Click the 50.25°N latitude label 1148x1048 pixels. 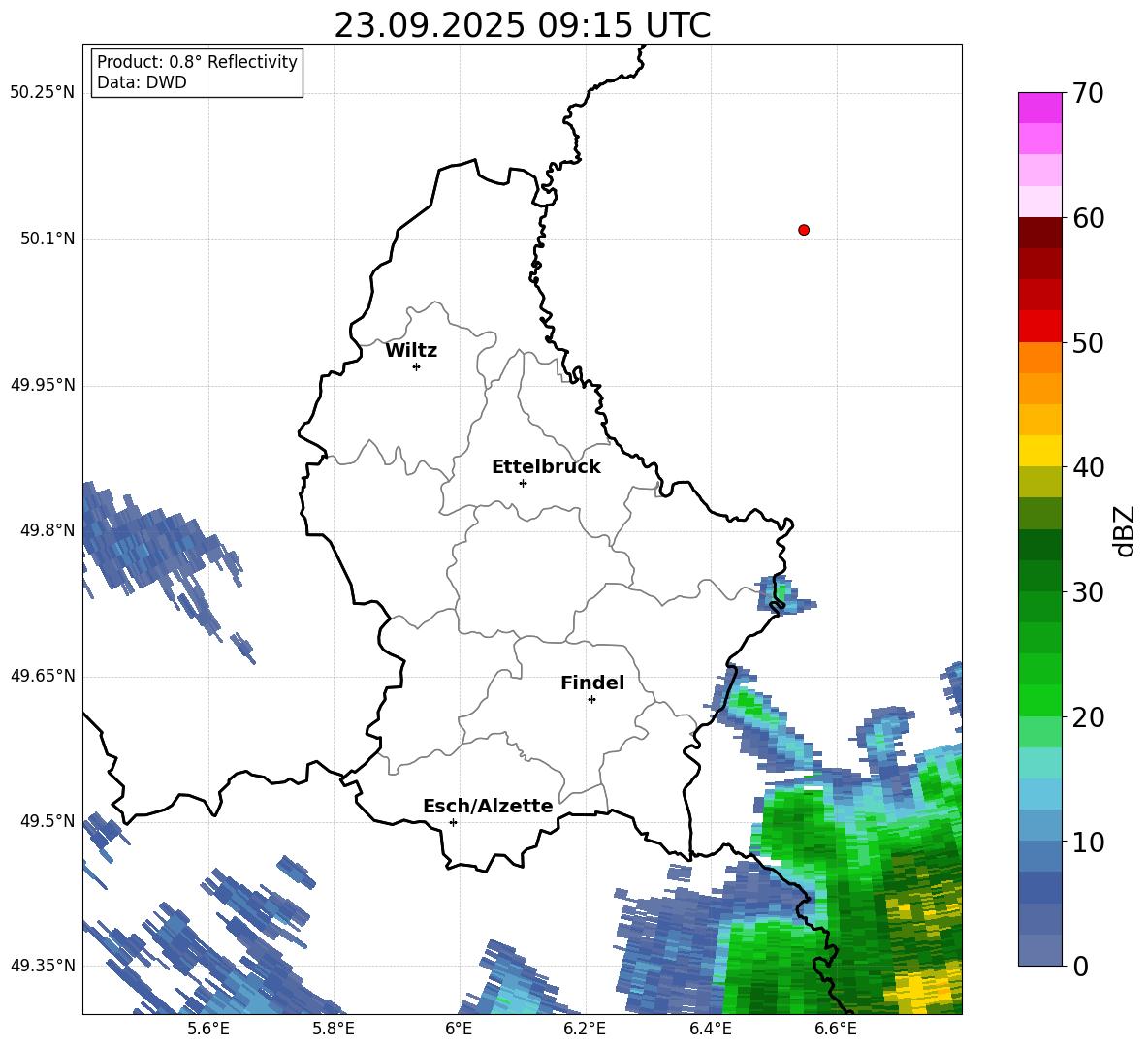(43, 93)
